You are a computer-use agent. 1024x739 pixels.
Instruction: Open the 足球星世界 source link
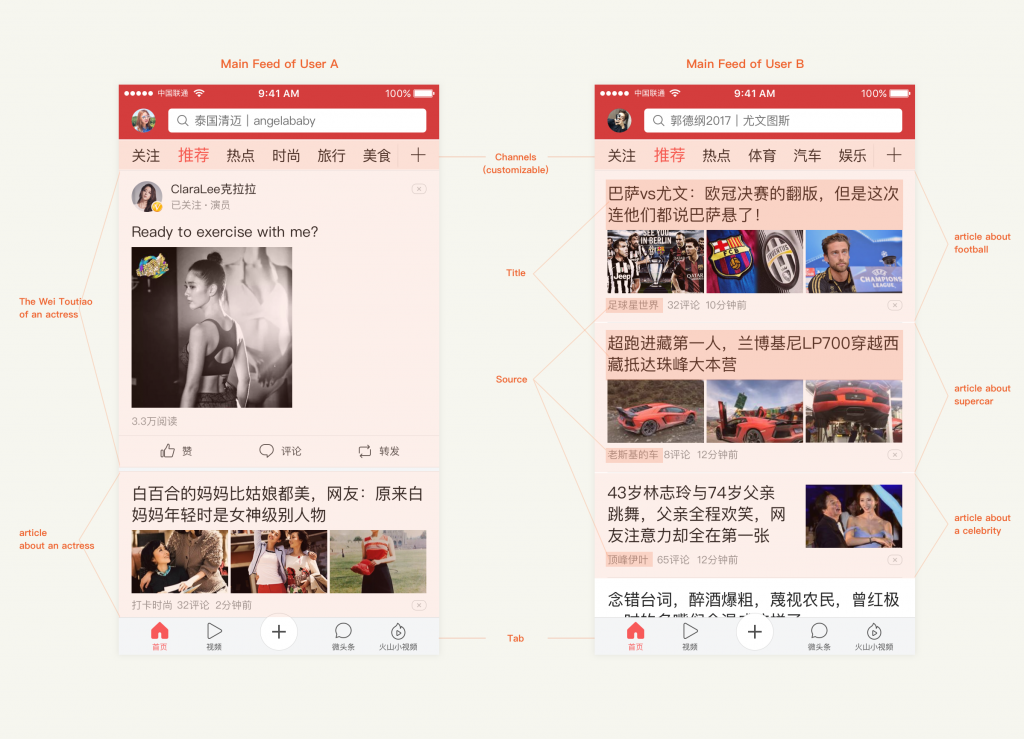pos(633,305)
